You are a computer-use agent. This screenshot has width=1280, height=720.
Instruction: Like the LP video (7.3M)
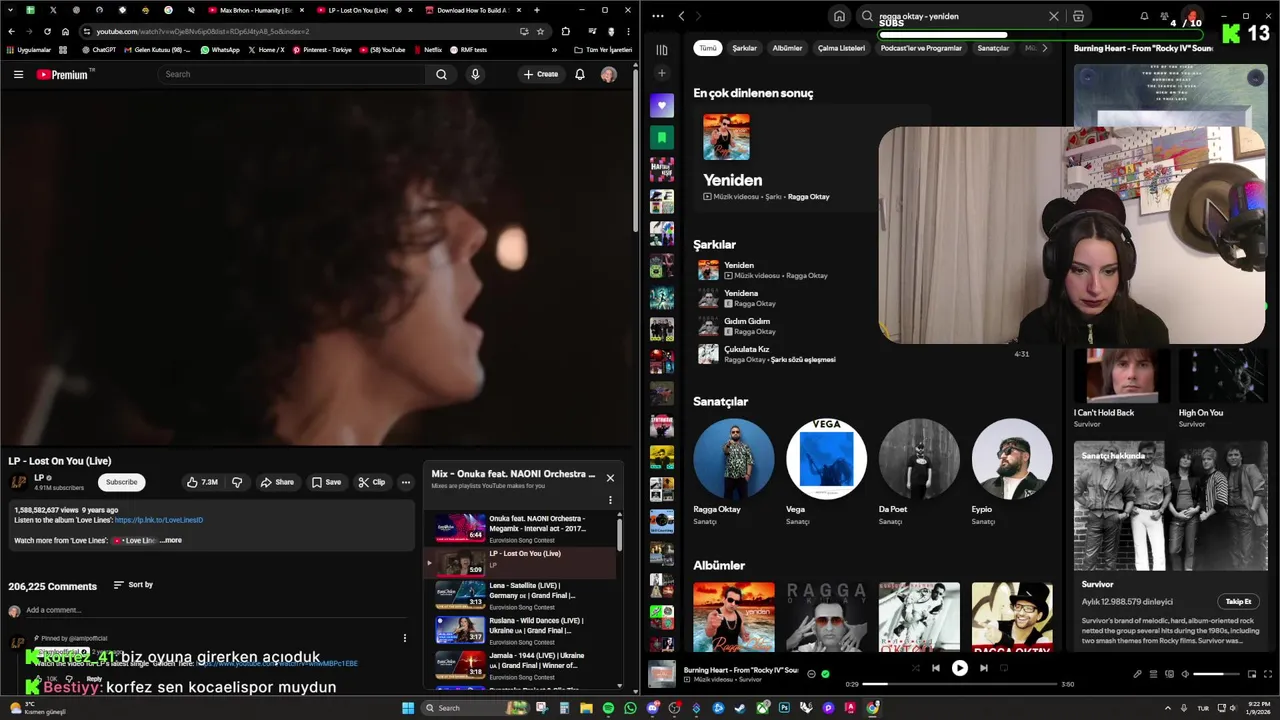[x=202, y=482]
